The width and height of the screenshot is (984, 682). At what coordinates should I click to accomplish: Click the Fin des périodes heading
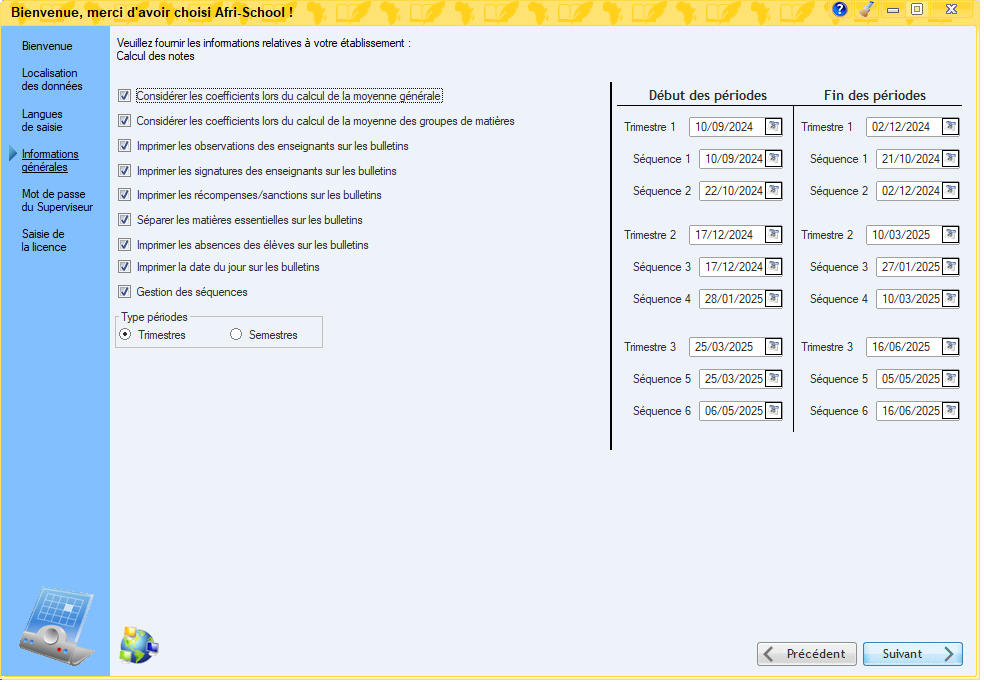coord(877,96)
